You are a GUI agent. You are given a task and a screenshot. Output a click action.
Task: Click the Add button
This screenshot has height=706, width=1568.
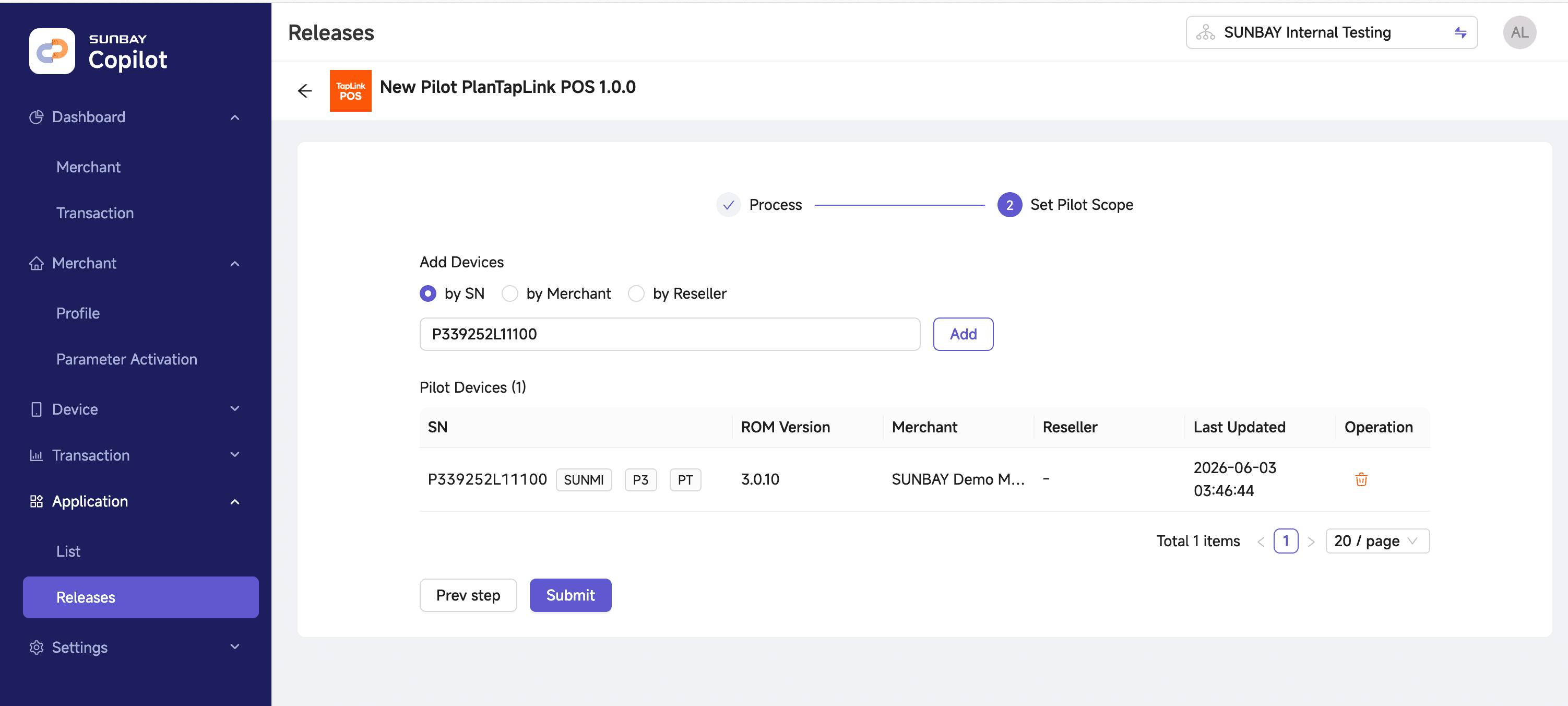coord(963,334)
